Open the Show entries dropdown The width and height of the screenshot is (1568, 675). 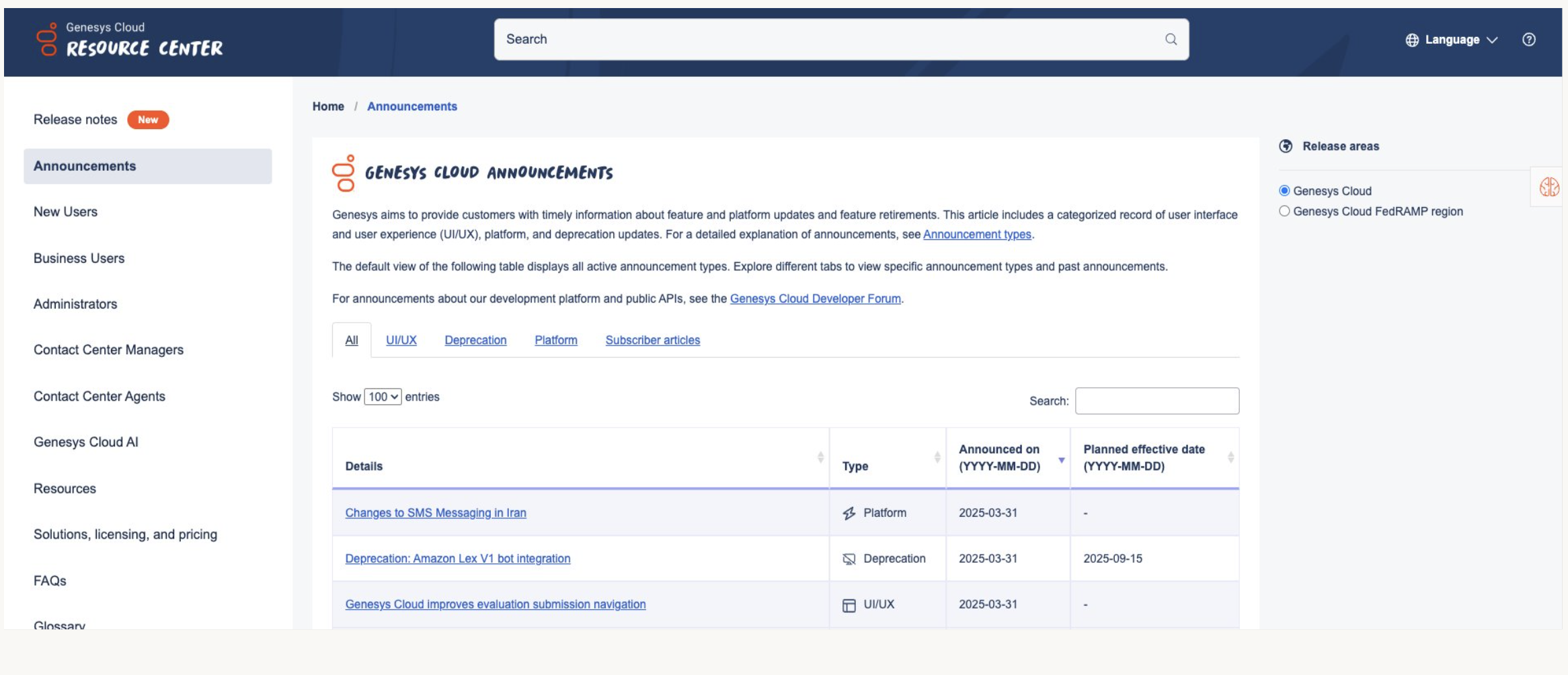click(x=383, y=397)
